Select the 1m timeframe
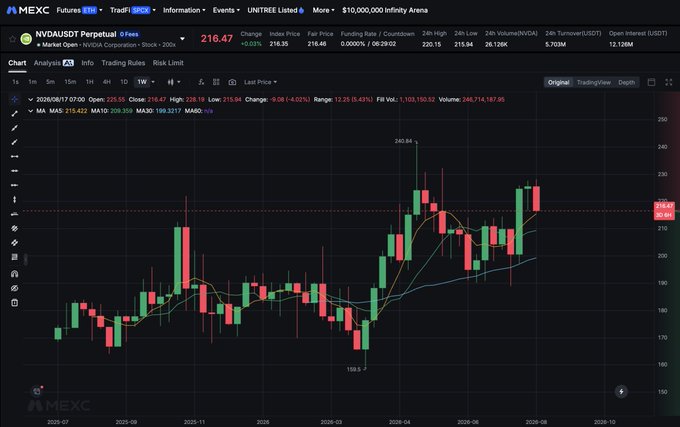This screenshot has width=680, height=427. pos(33,82)
